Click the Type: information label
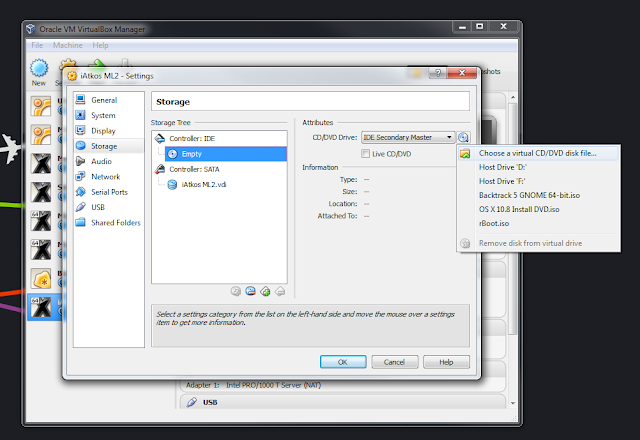Viewport: 640px width, 440px height. click(349, 180)
